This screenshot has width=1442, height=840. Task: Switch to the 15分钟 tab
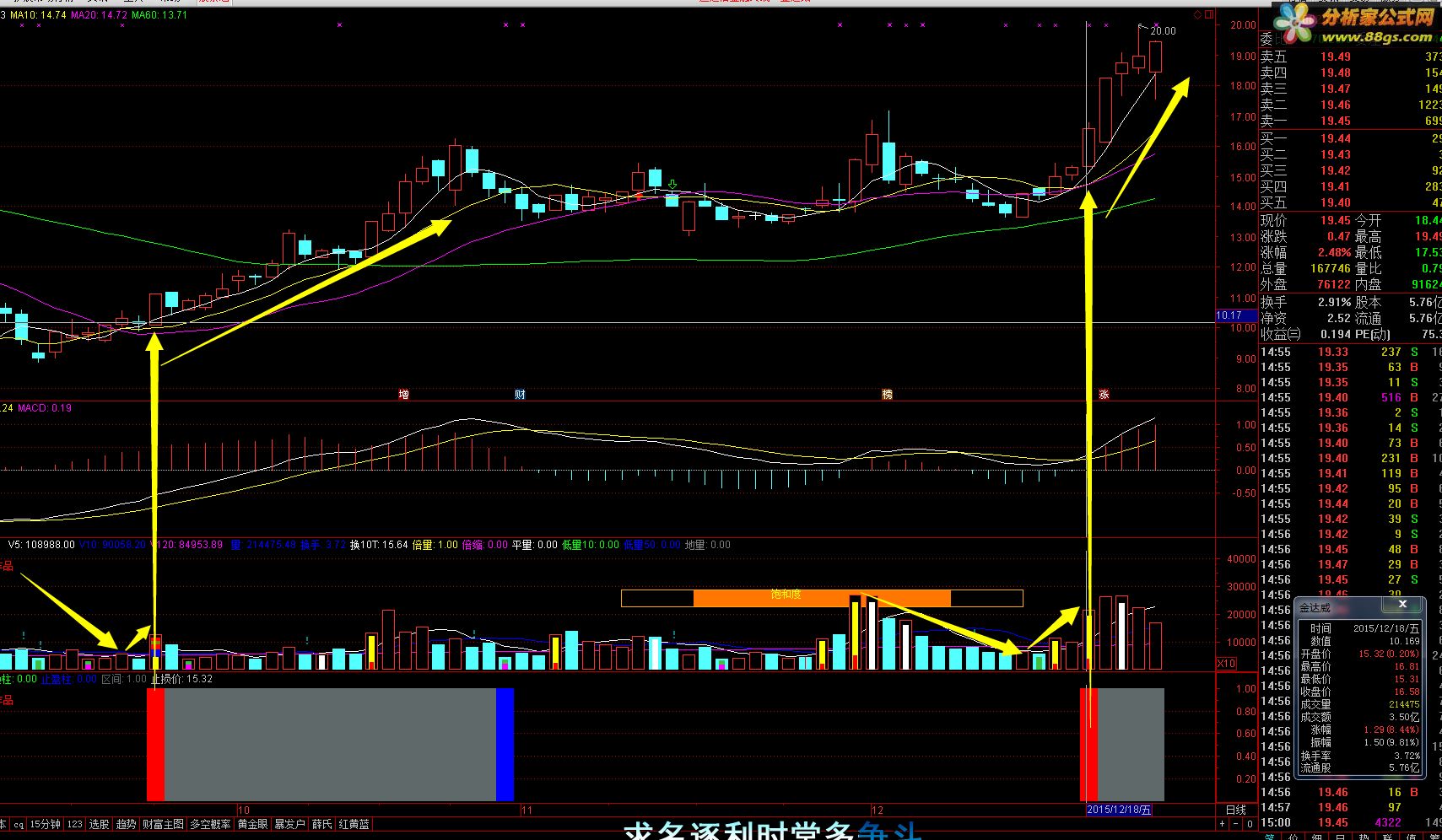[46, 824]
